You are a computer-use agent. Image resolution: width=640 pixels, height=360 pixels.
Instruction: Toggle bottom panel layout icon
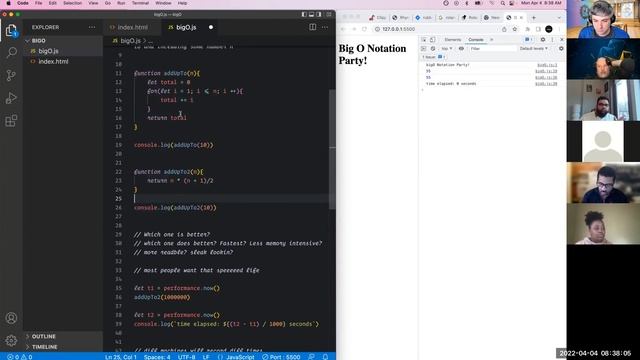(311, 14)
